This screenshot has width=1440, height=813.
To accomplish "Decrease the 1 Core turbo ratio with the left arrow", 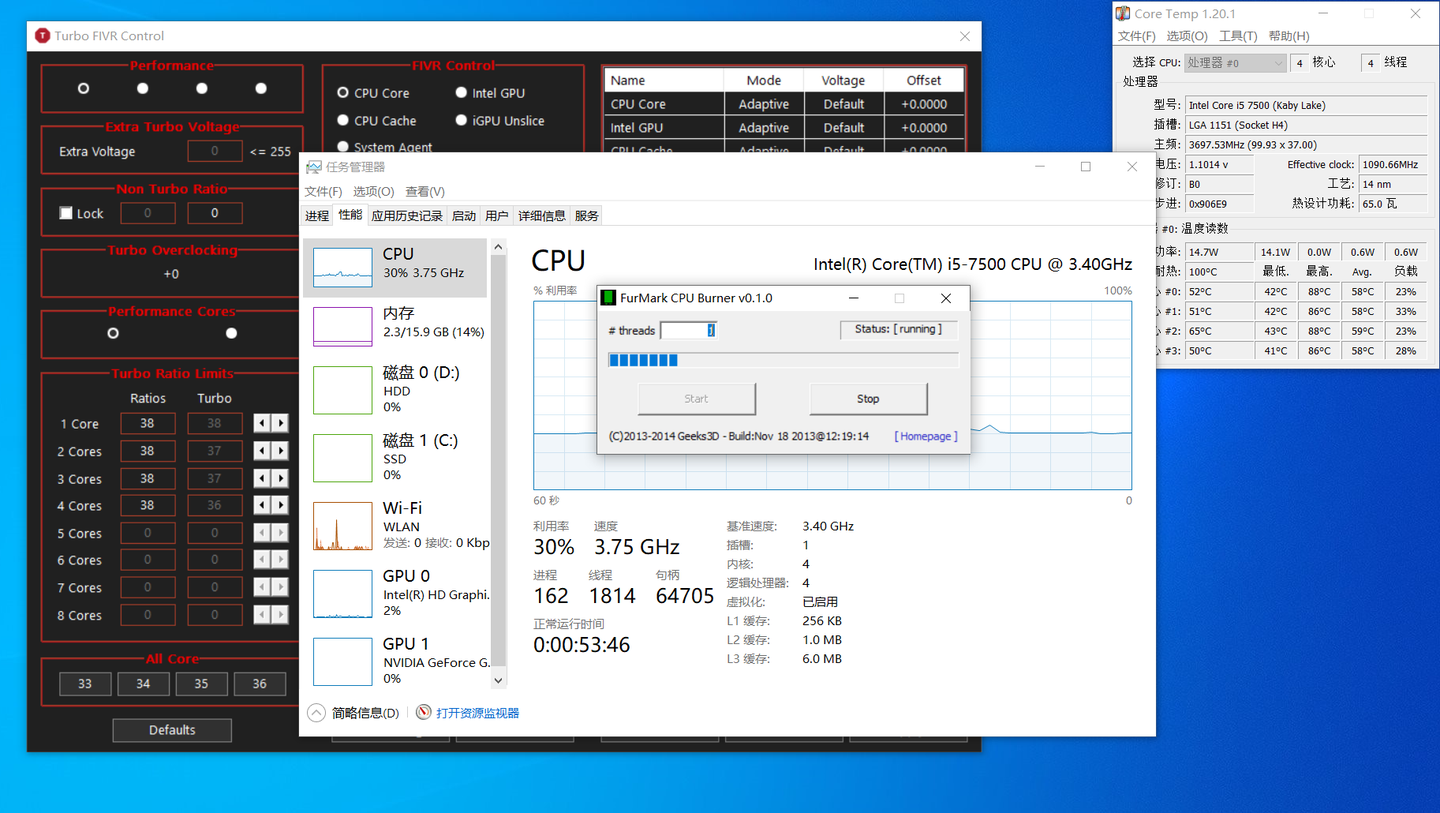I will click(262, 424).
